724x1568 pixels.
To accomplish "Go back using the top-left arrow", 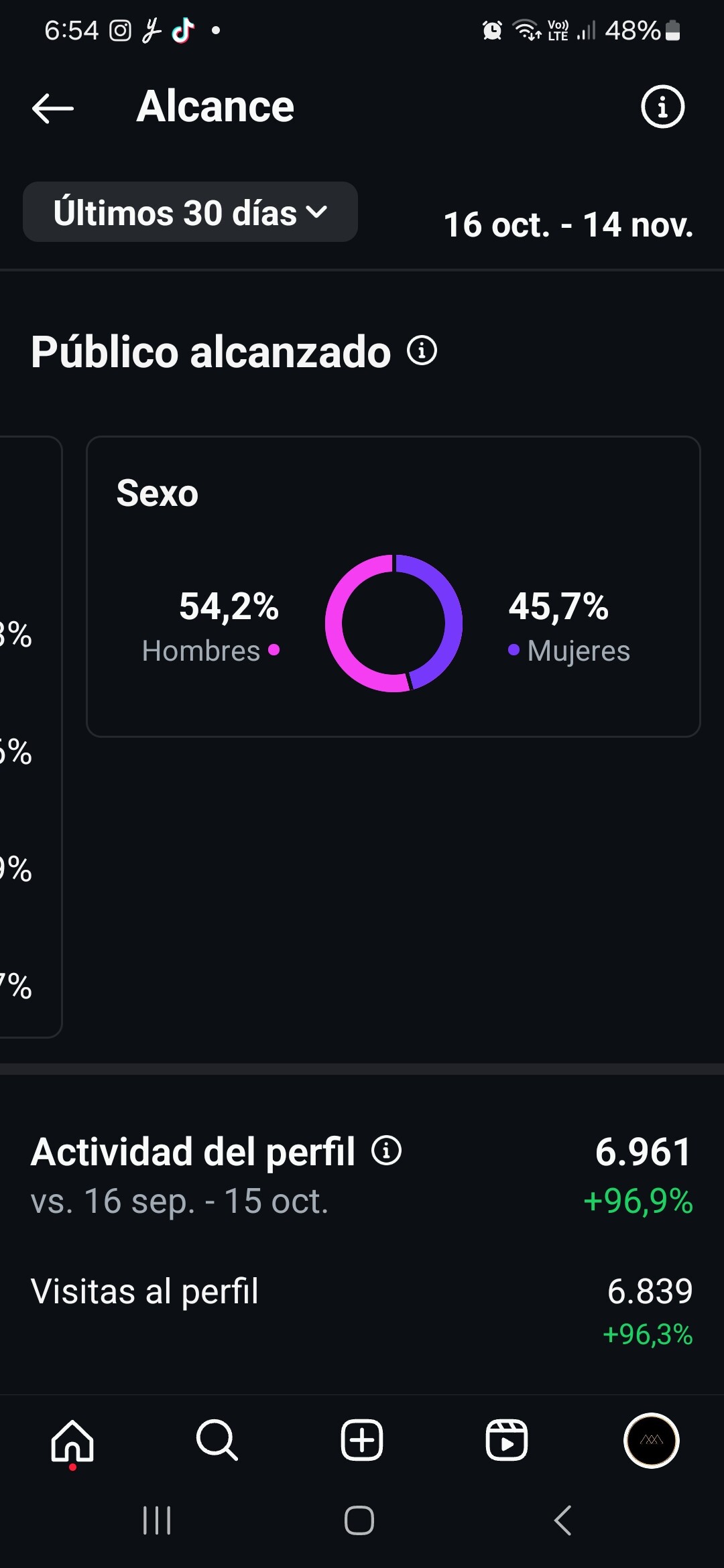I will pos(52,108).
